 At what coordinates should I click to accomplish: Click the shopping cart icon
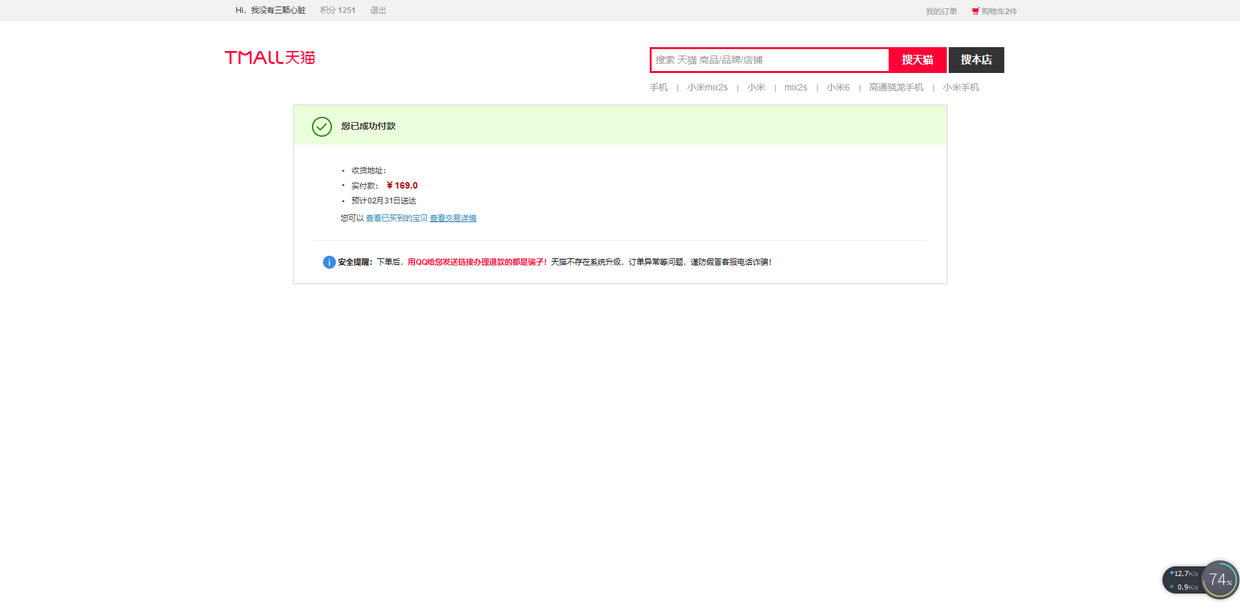(975, 11)
